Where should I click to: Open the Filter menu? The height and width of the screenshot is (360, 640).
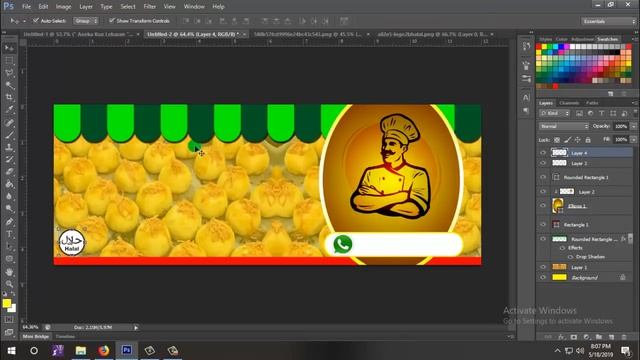[x=149, y=7]
